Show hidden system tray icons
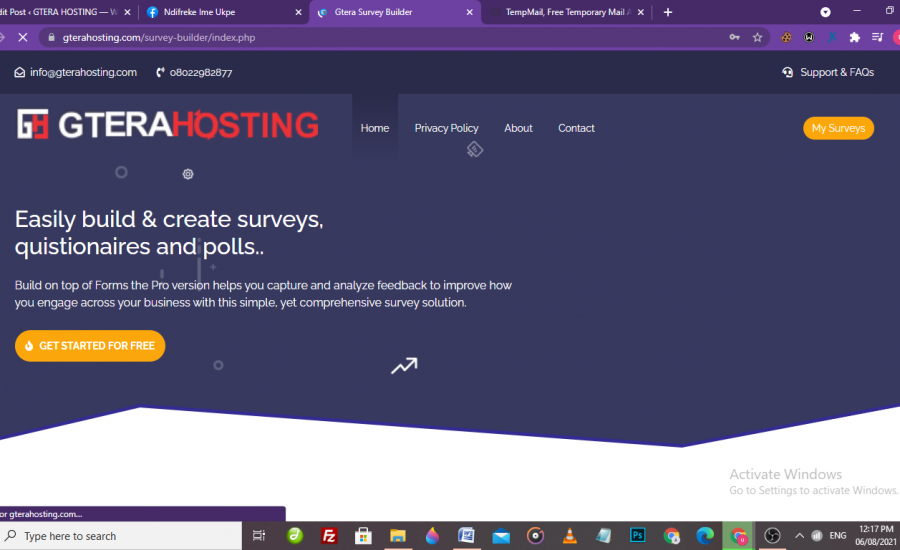The width and height of the screenshot is (900, 550). pyautogui.click(x=799, y=536)
